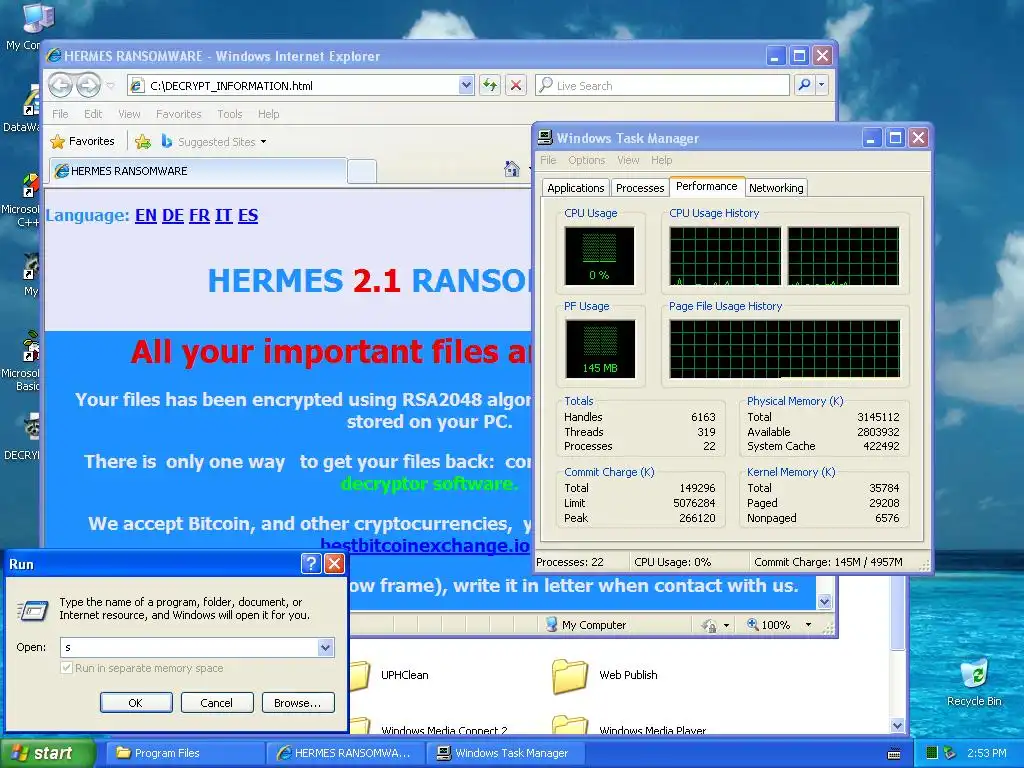
Task: Click the Refresh icon beside the address bar
Action: (x=490, y=85)
